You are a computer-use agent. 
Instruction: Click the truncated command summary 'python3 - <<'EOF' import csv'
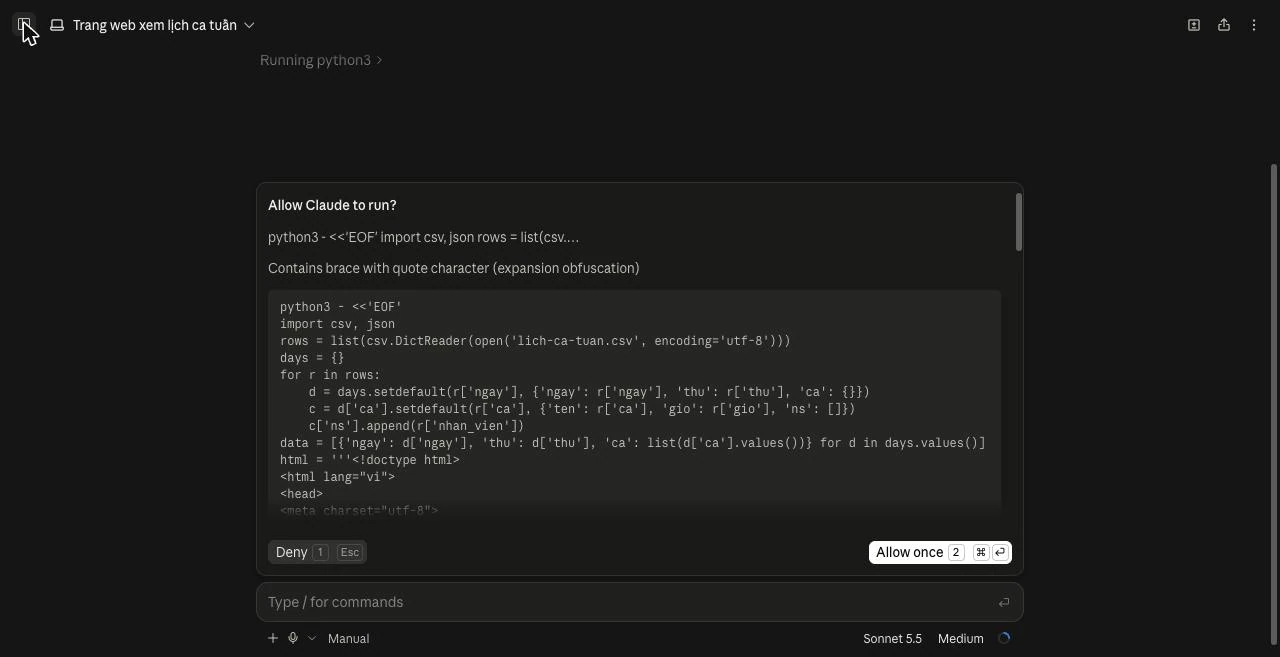[423, 237]
